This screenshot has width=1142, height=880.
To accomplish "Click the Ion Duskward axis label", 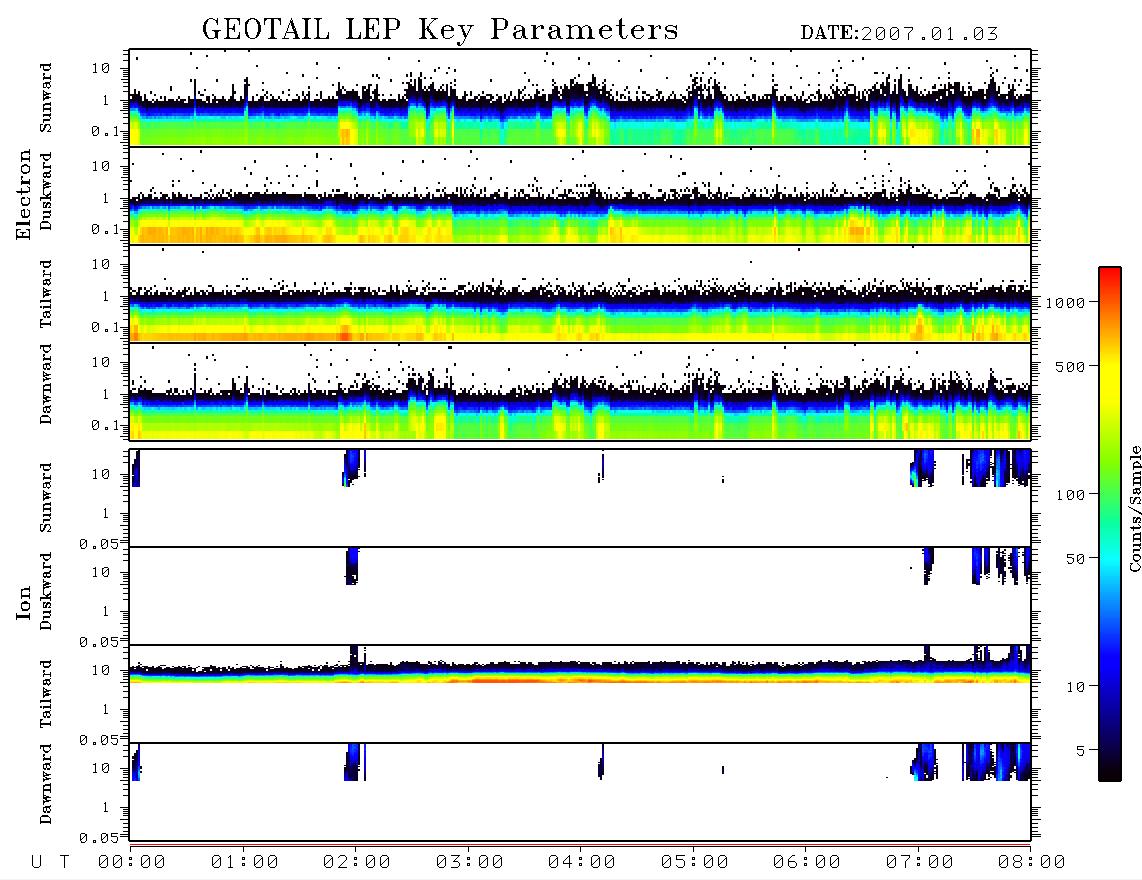I will [x=46, y=591].
